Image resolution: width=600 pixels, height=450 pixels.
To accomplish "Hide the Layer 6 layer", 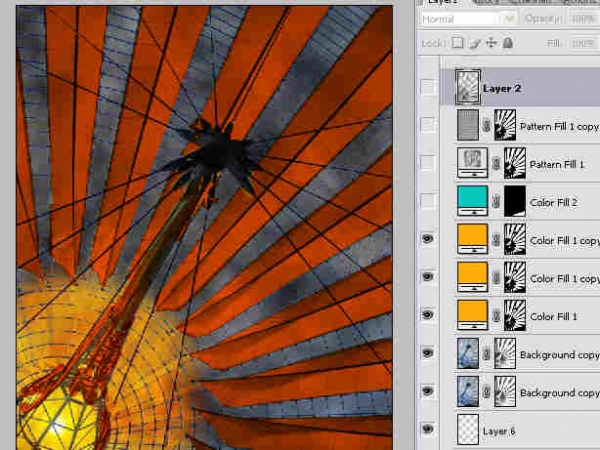I will (428, 429).
